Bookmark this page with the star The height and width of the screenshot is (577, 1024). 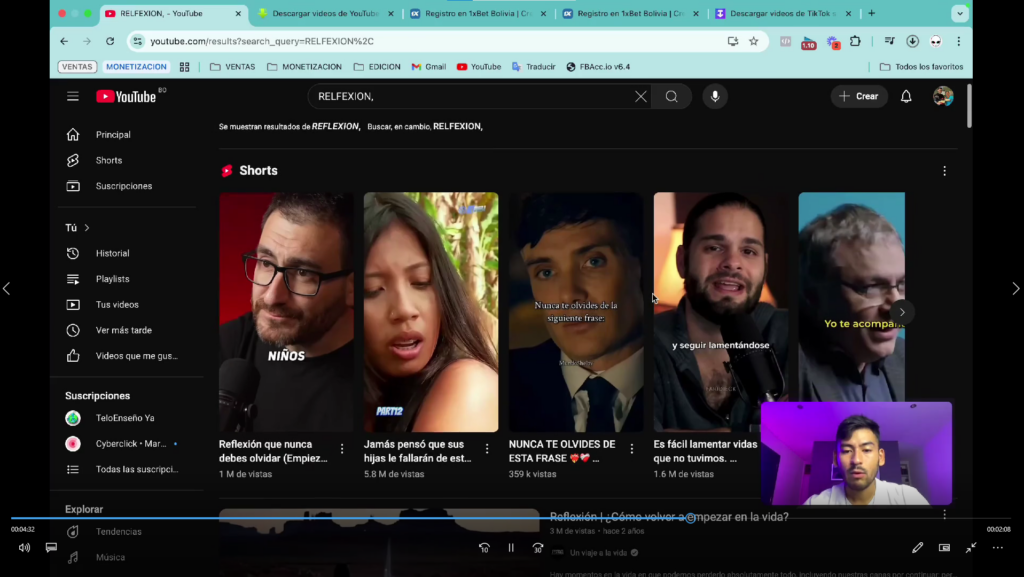(754, 41)
